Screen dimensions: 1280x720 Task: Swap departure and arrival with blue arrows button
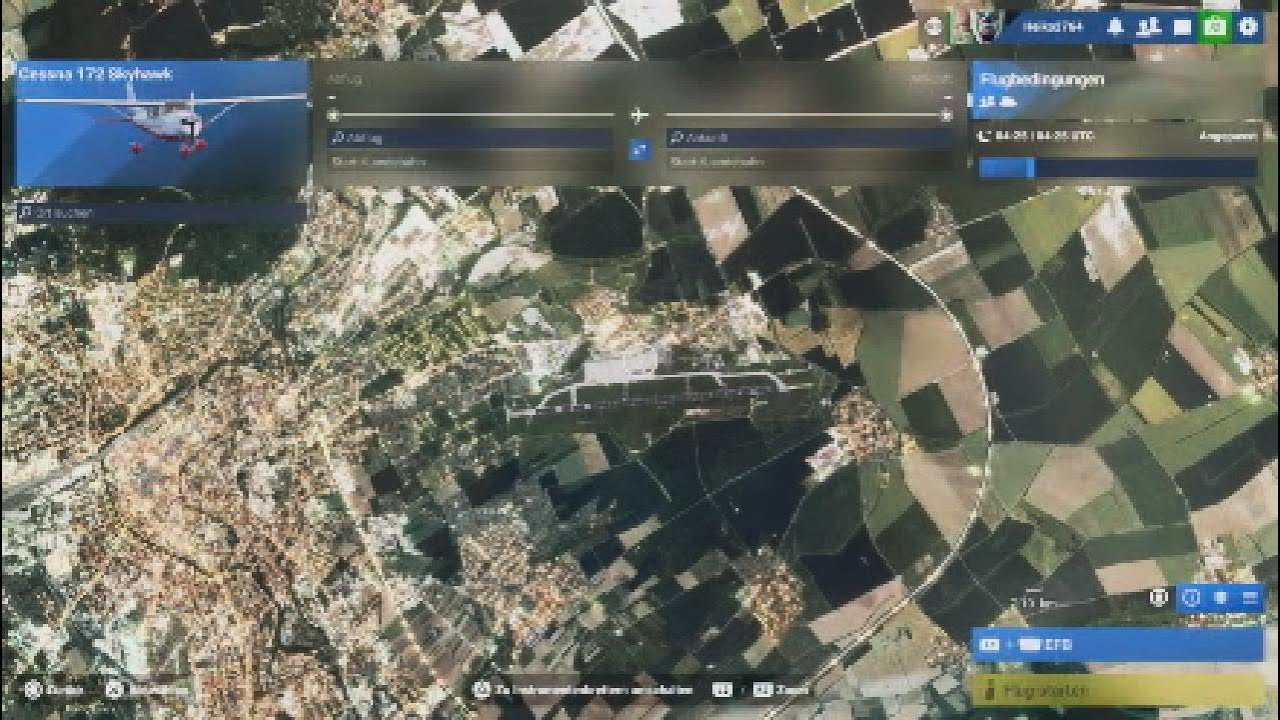pyautogui.click(x=640, y=149)
